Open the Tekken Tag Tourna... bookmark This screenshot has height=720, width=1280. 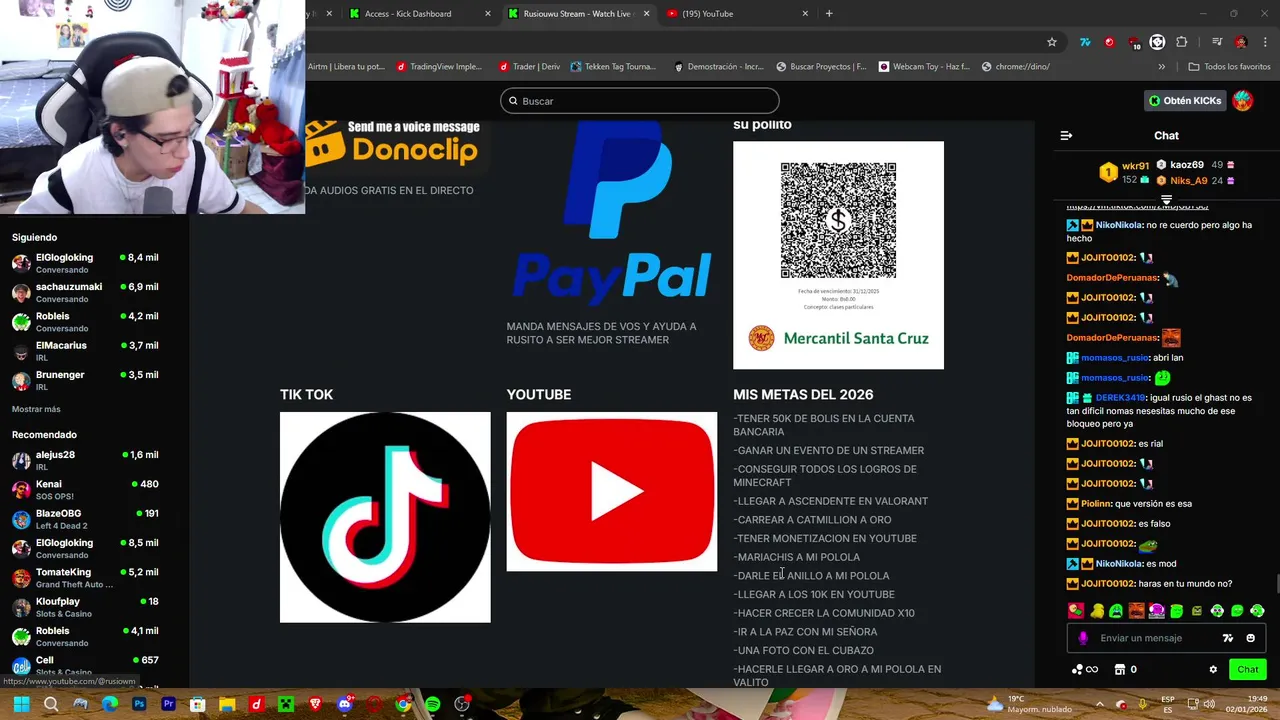point(613,67)
